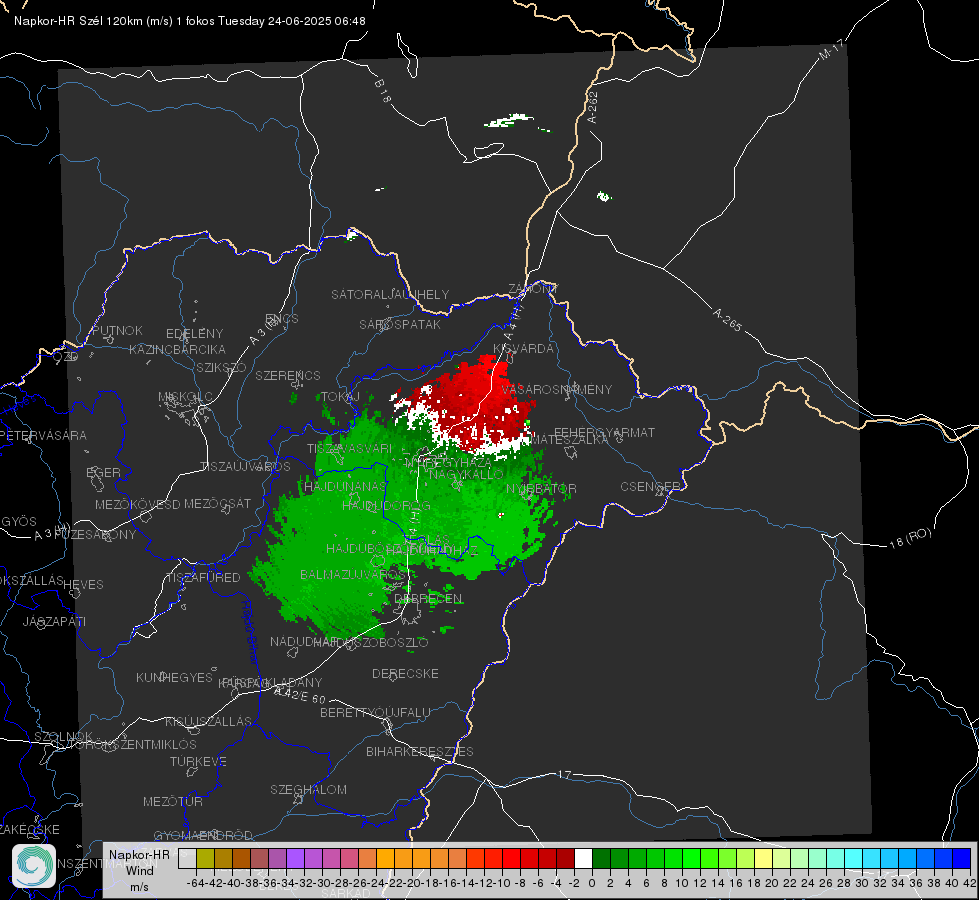979x900 pixels.
Task: Click the Napkor-HR Wind m/s legend label
Action: (139, 870)
